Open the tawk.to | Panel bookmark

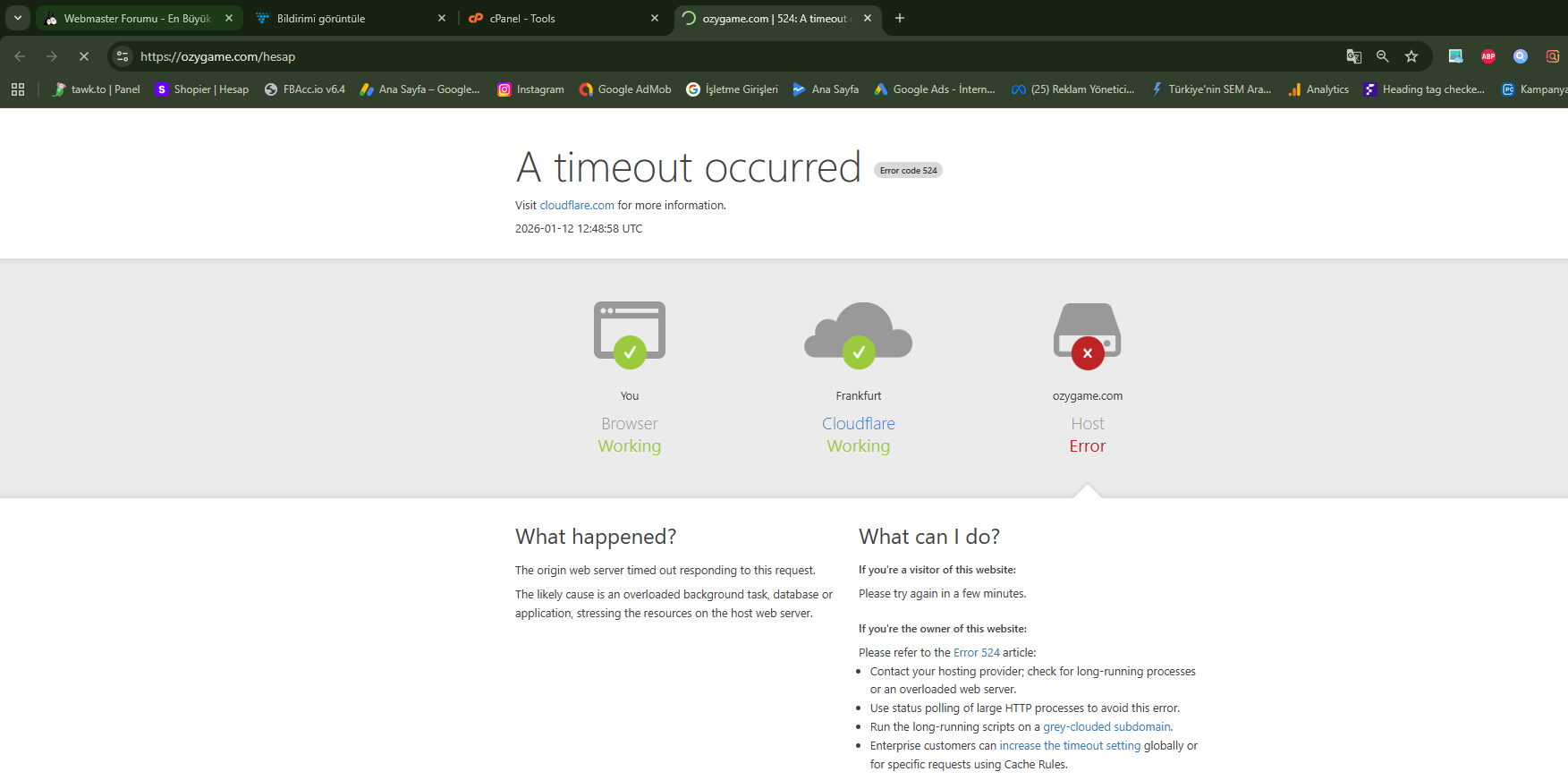click(x=97, y=89)
